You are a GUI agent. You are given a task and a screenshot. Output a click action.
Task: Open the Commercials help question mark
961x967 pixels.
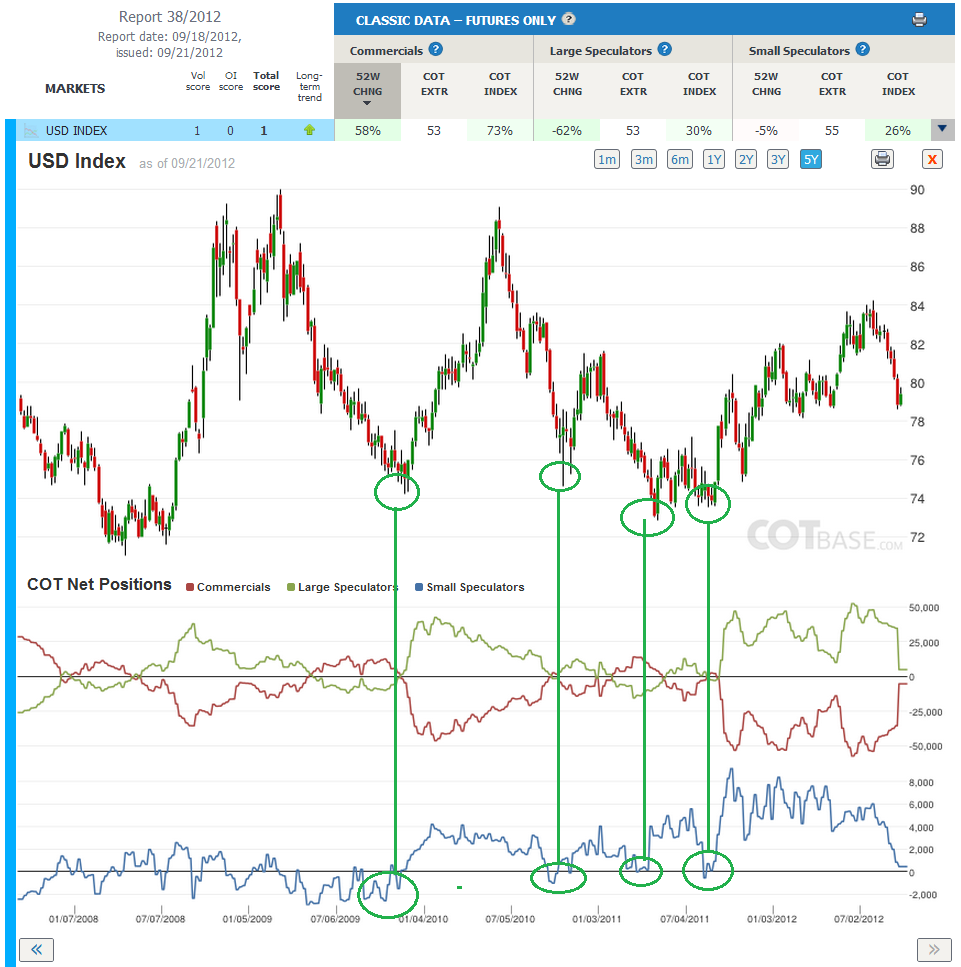click(435, 49)
